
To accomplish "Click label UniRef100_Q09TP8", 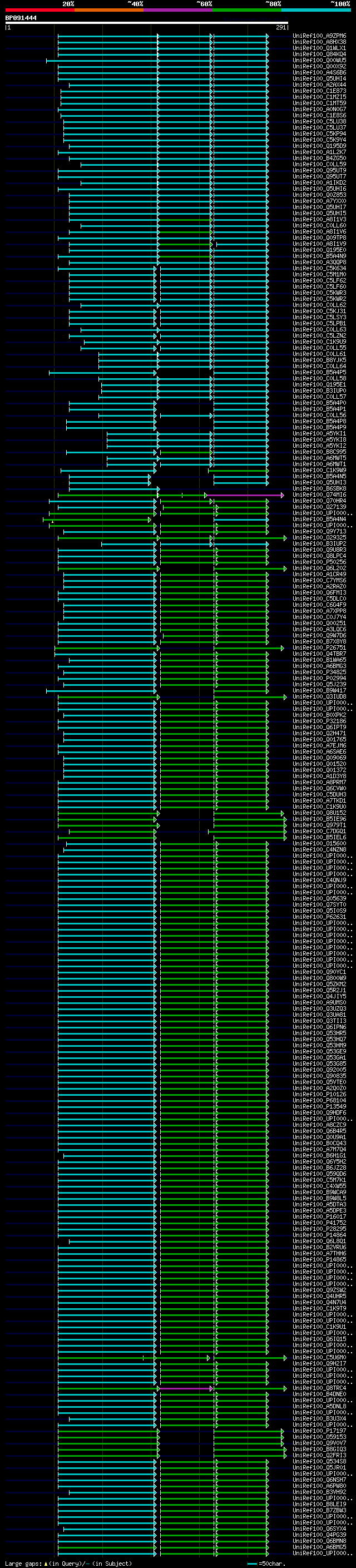I will click(x=319, y=238).
